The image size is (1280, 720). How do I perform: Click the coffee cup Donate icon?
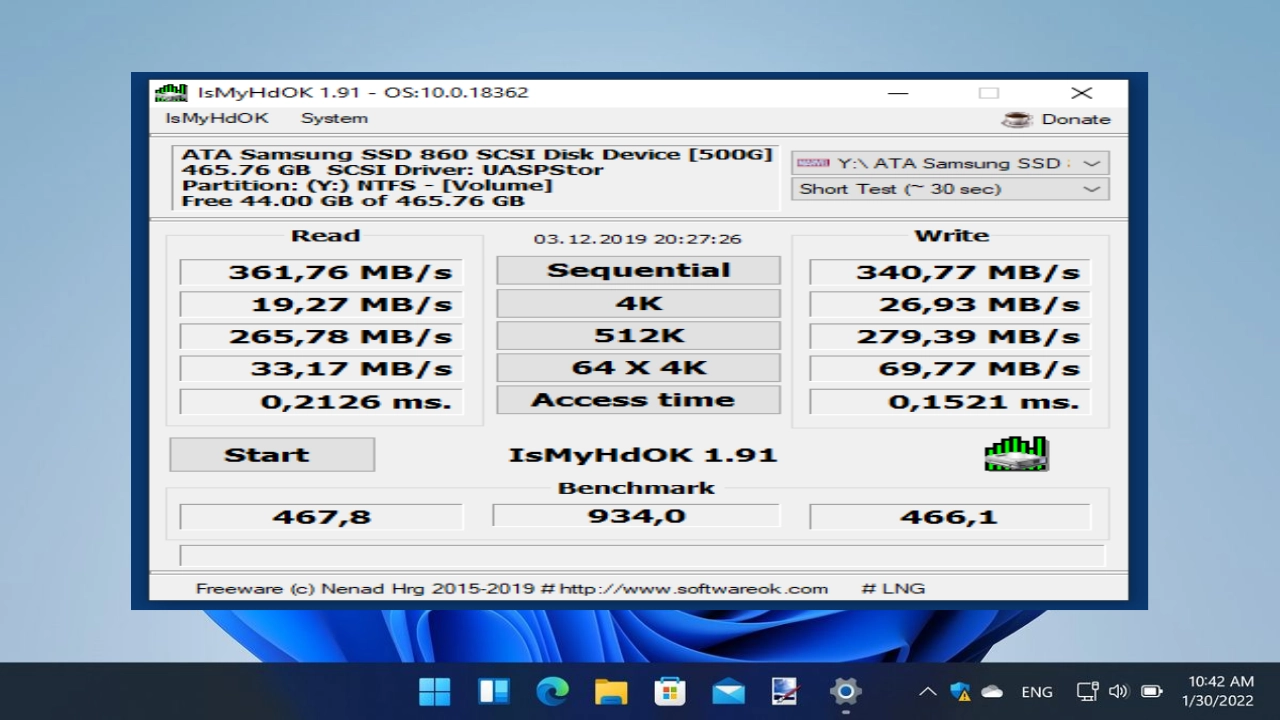1017,119
